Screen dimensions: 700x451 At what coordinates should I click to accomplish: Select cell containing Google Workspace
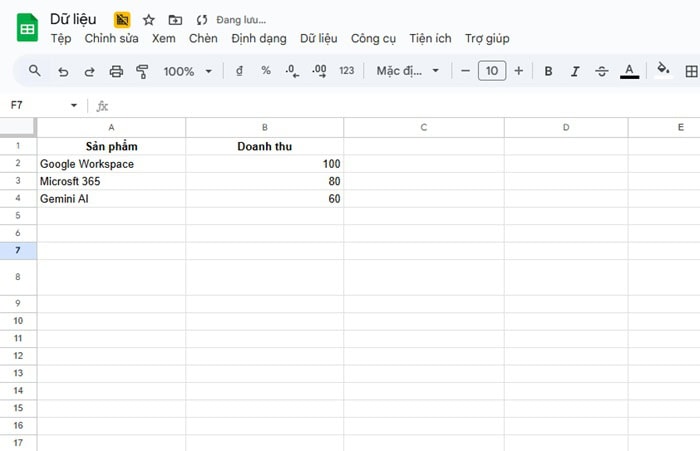(111, 164)
